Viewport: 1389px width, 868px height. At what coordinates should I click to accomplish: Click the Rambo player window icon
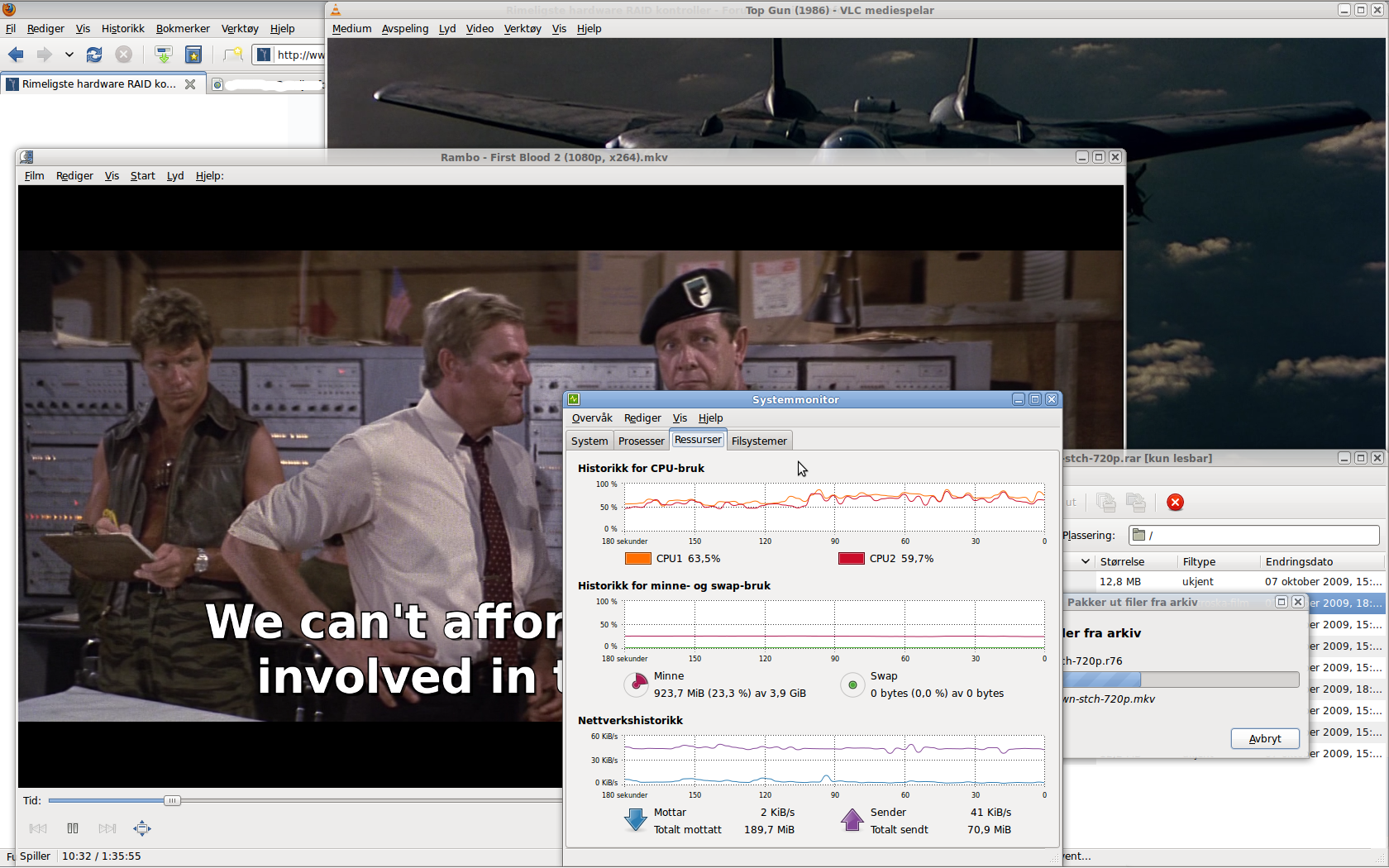(x=26, y=157)
